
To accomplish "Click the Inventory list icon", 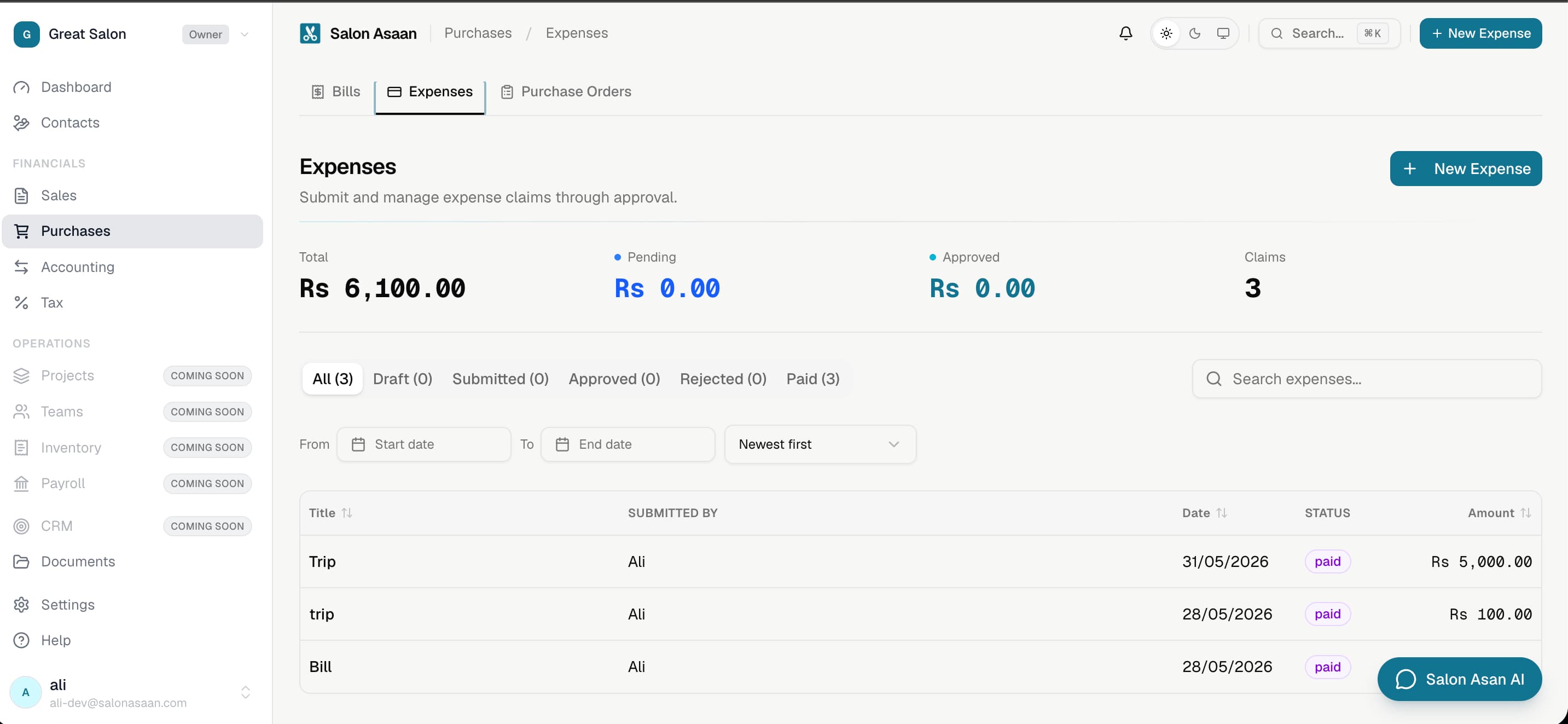I will 21,448.
